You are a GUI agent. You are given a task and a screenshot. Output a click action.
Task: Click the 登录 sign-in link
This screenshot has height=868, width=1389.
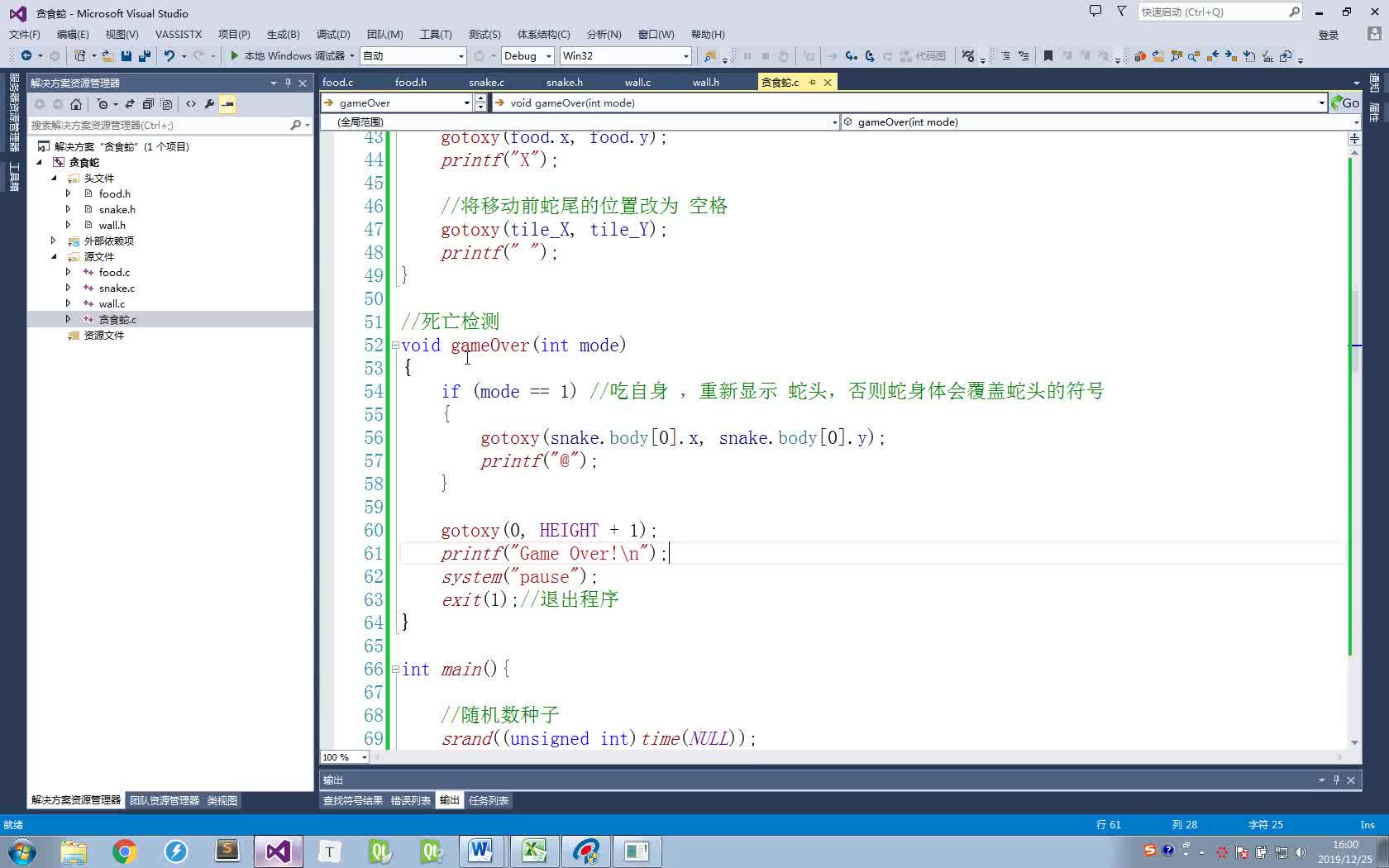(1328, 35)
